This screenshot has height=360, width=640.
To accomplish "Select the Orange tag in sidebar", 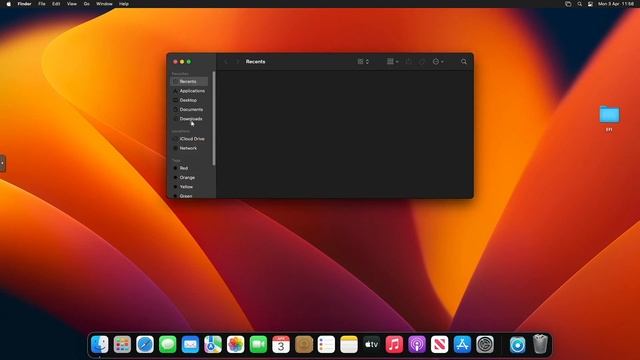I will click(189, 178).
